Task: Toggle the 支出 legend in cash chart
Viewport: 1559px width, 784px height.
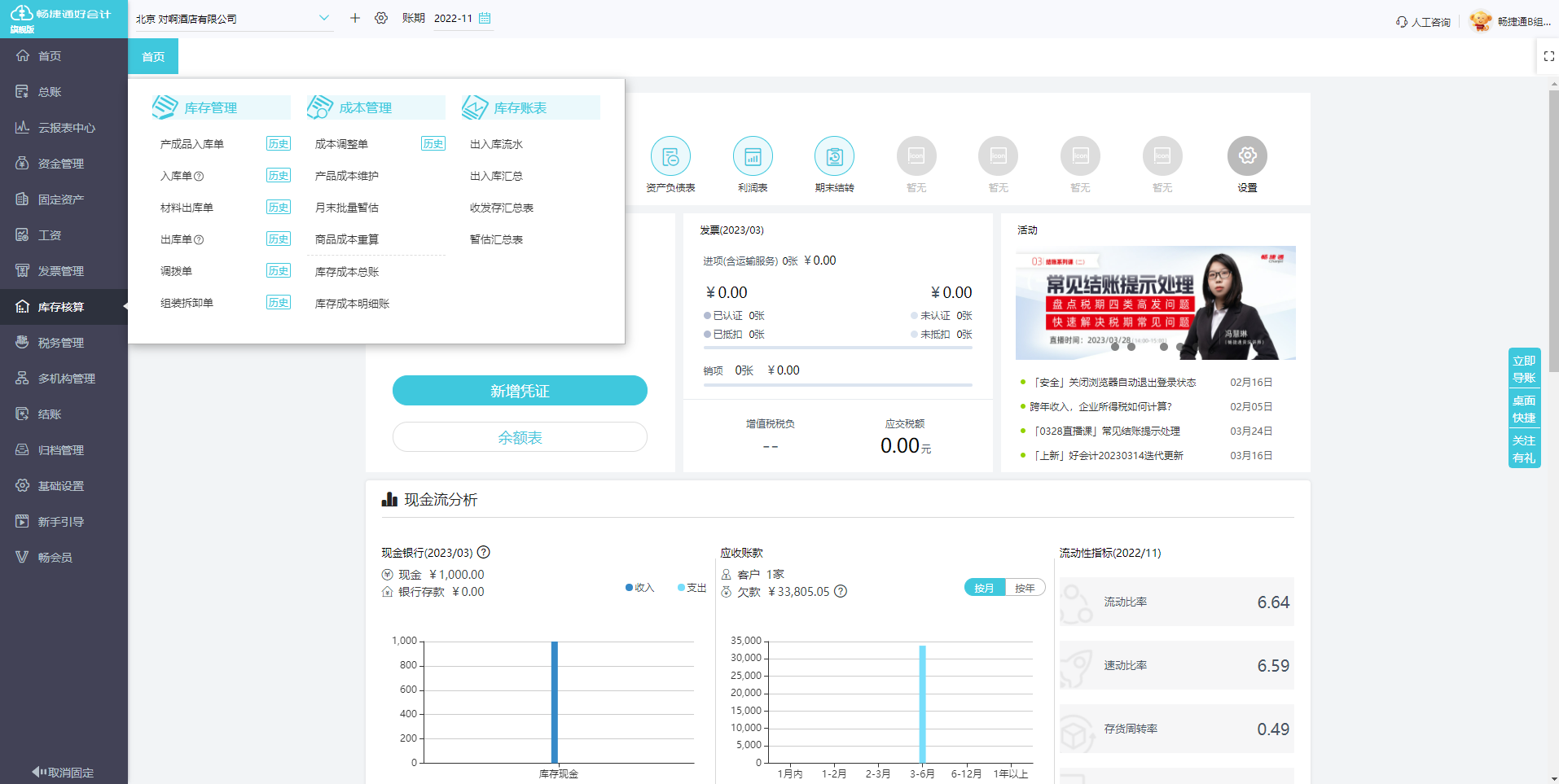Action: [x=692, y=587]
